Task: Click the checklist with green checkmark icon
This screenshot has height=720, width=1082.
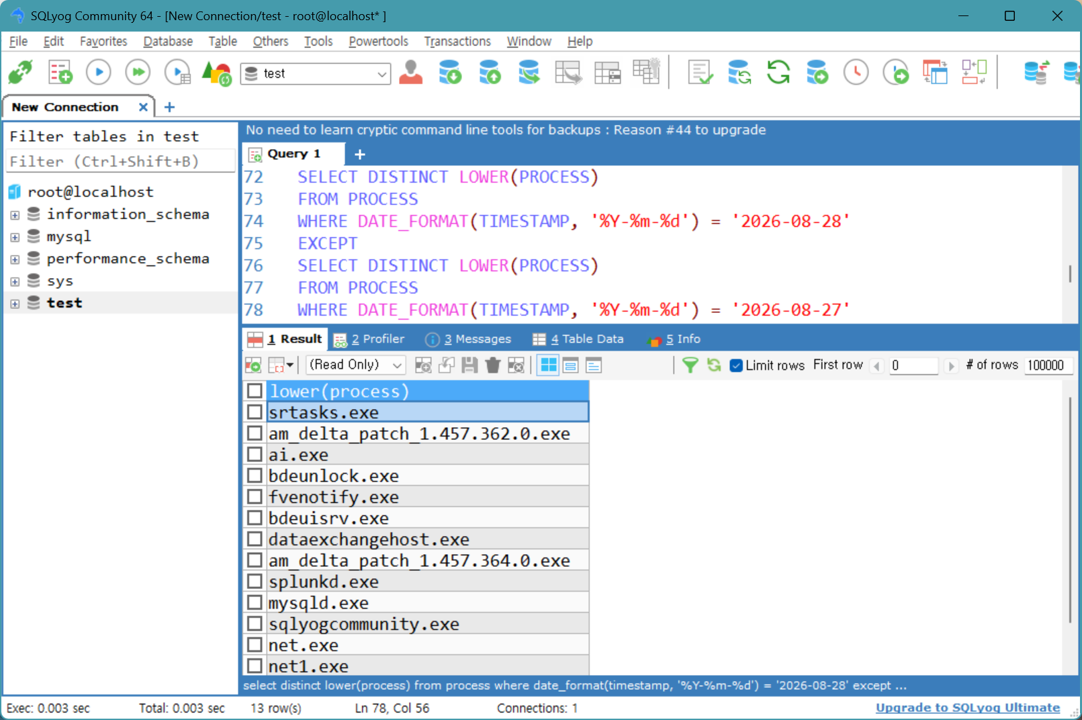Action: pos(700,72)
